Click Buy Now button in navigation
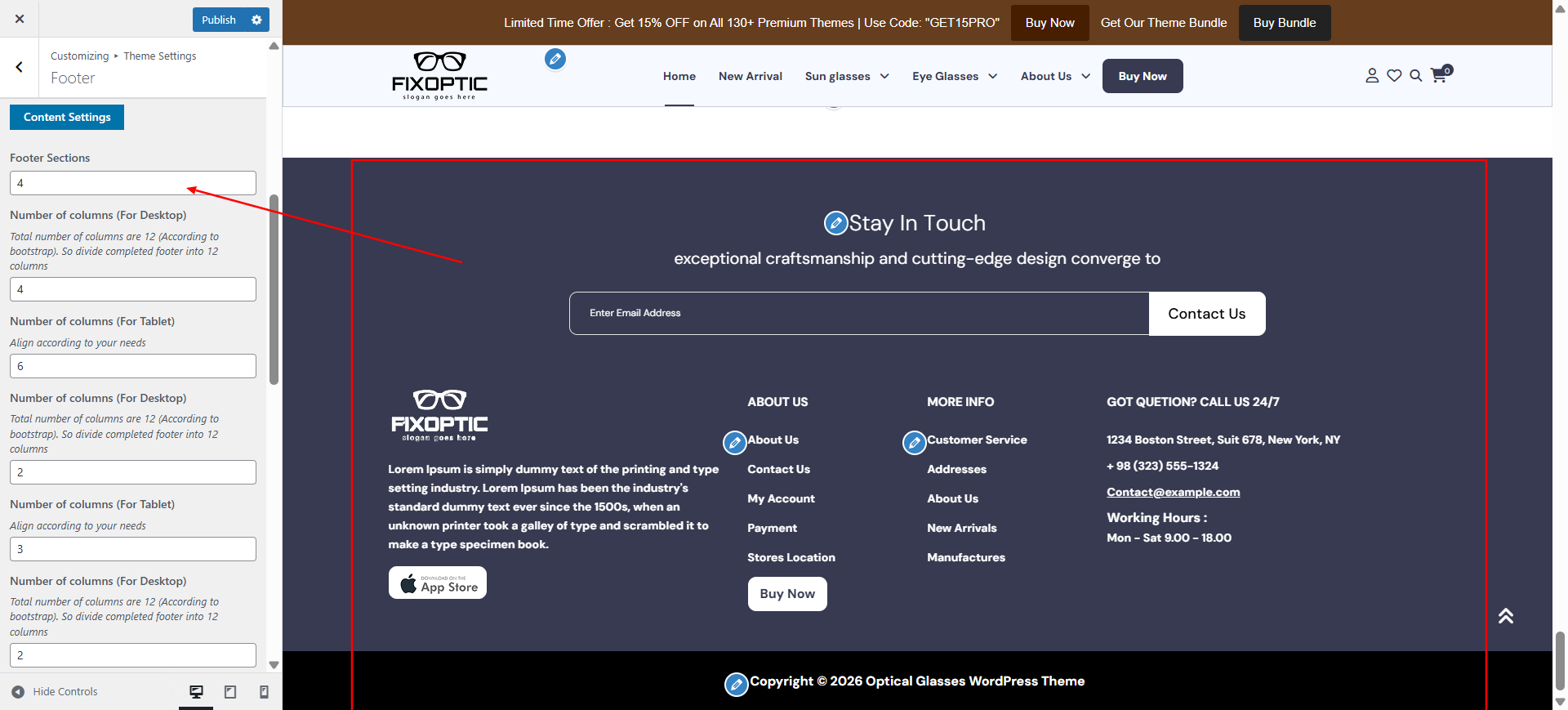This screenshot has width=1568, height=710. (1143, 76)
